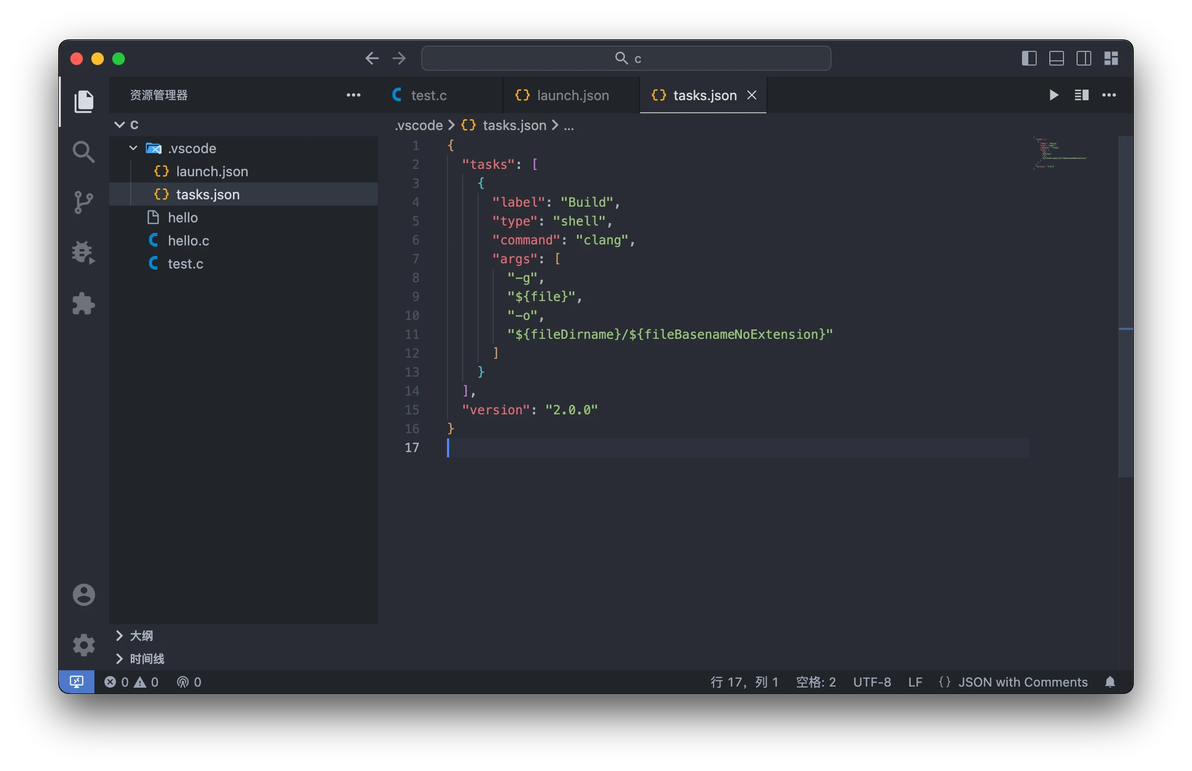Click the "tasks" key on line 2
Image resolution: width=1192 pixels, height=771 pixels.
[488, 164]
